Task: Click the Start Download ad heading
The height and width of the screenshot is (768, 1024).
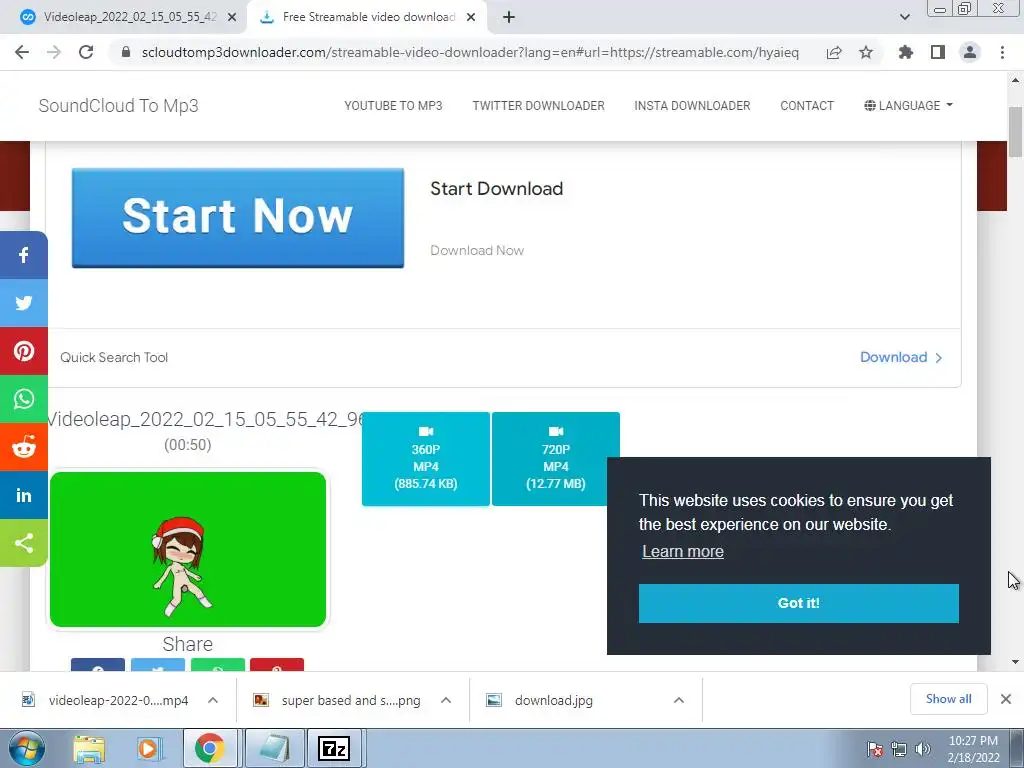Action: click(x=496, y=189)
